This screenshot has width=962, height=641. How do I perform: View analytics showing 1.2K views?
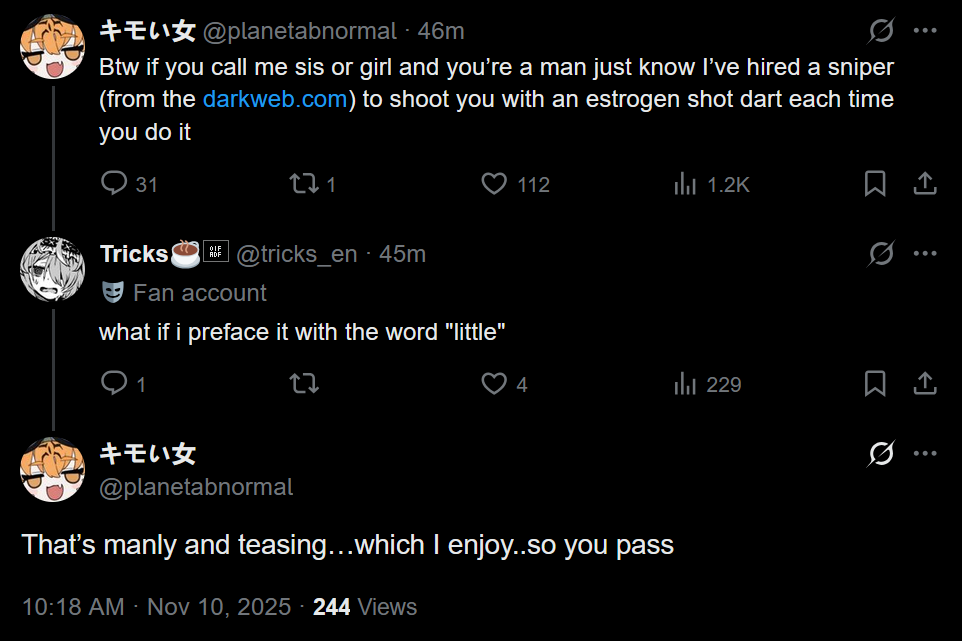pos(686,184)
